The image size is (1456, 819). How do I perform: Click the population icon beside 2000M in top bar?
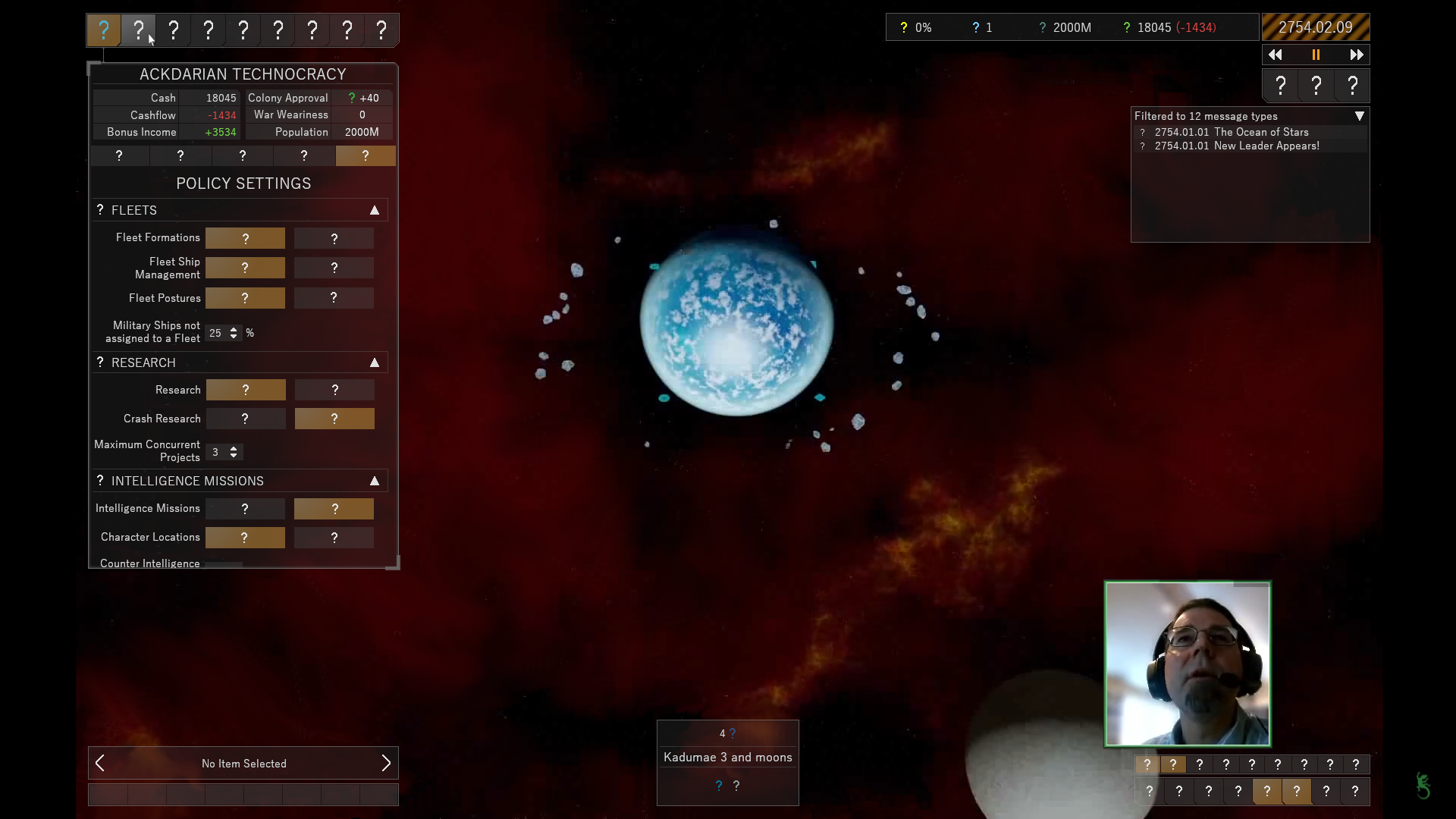click(x=1043, y=27)
